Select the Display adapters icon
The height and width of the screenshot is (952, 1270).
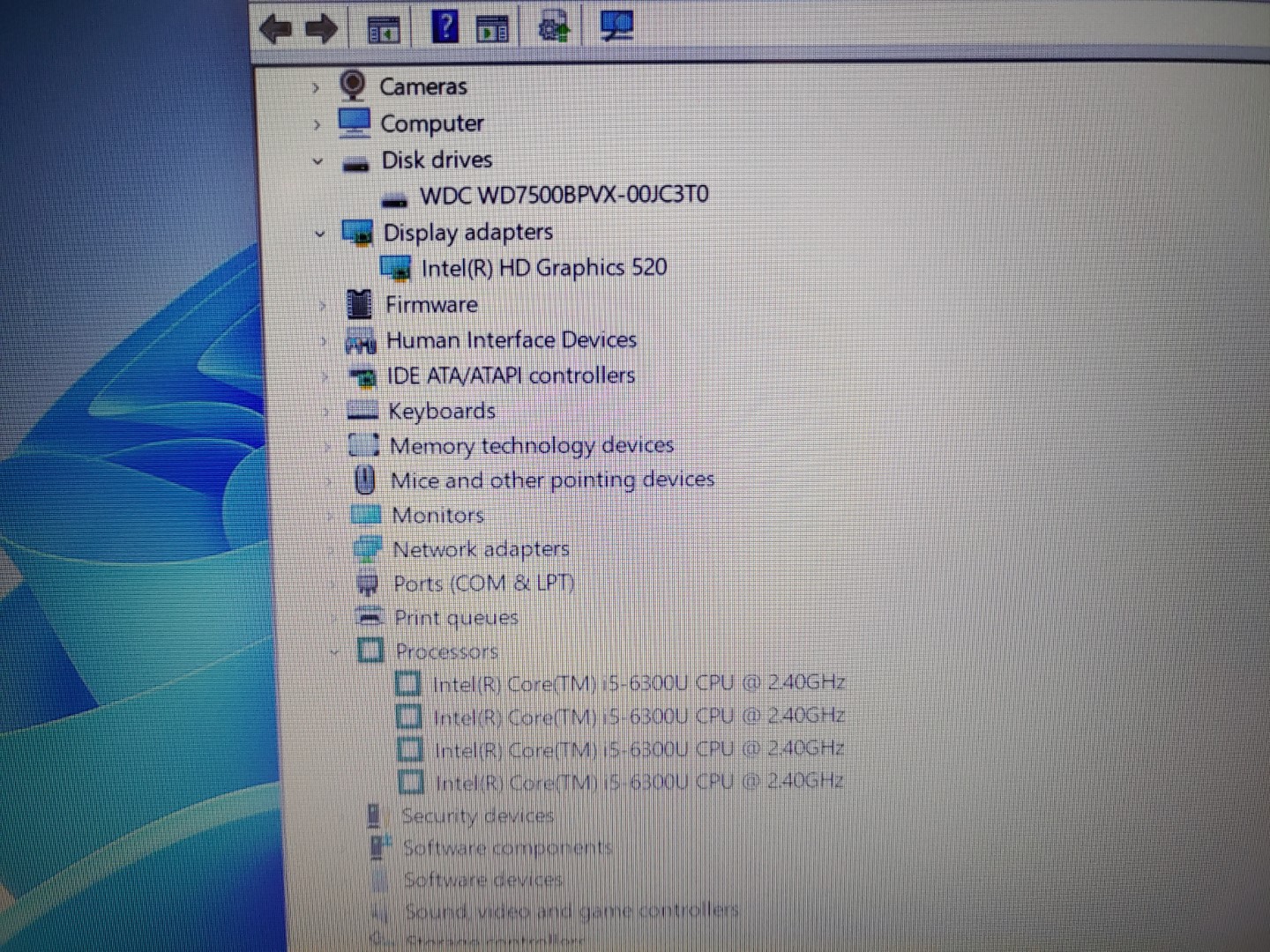point(358,234)
